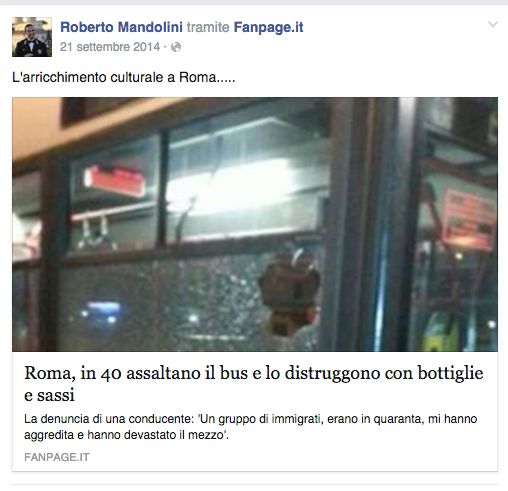508x491 pixels.
Task: Open the Fanpage.it page link in header
Action: (x=268, y=27)
